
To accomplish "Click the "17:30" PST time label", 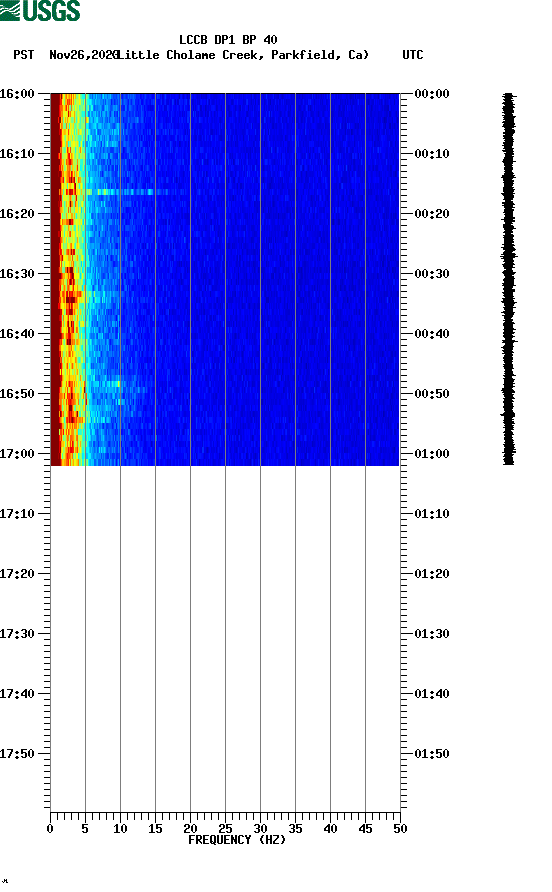I will click(x=17, y=634).
